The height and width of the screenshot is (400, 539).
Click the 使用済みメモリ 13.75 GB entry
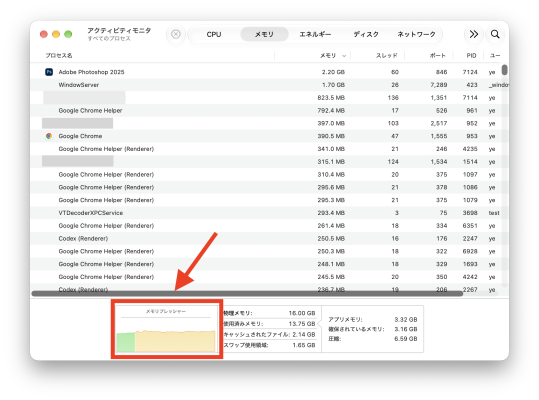click(x=269, y=324)
